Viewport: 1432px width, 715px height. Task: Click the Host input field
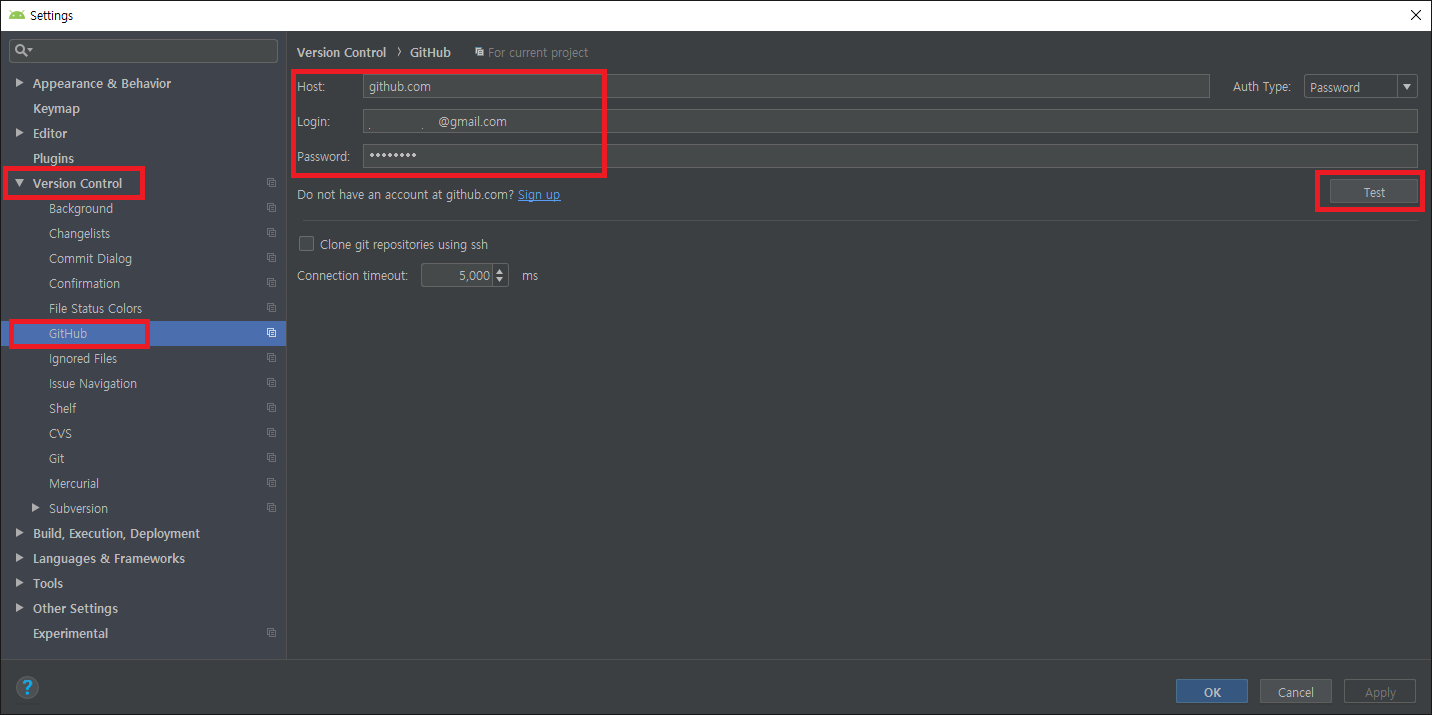click(x=786, y=86)
